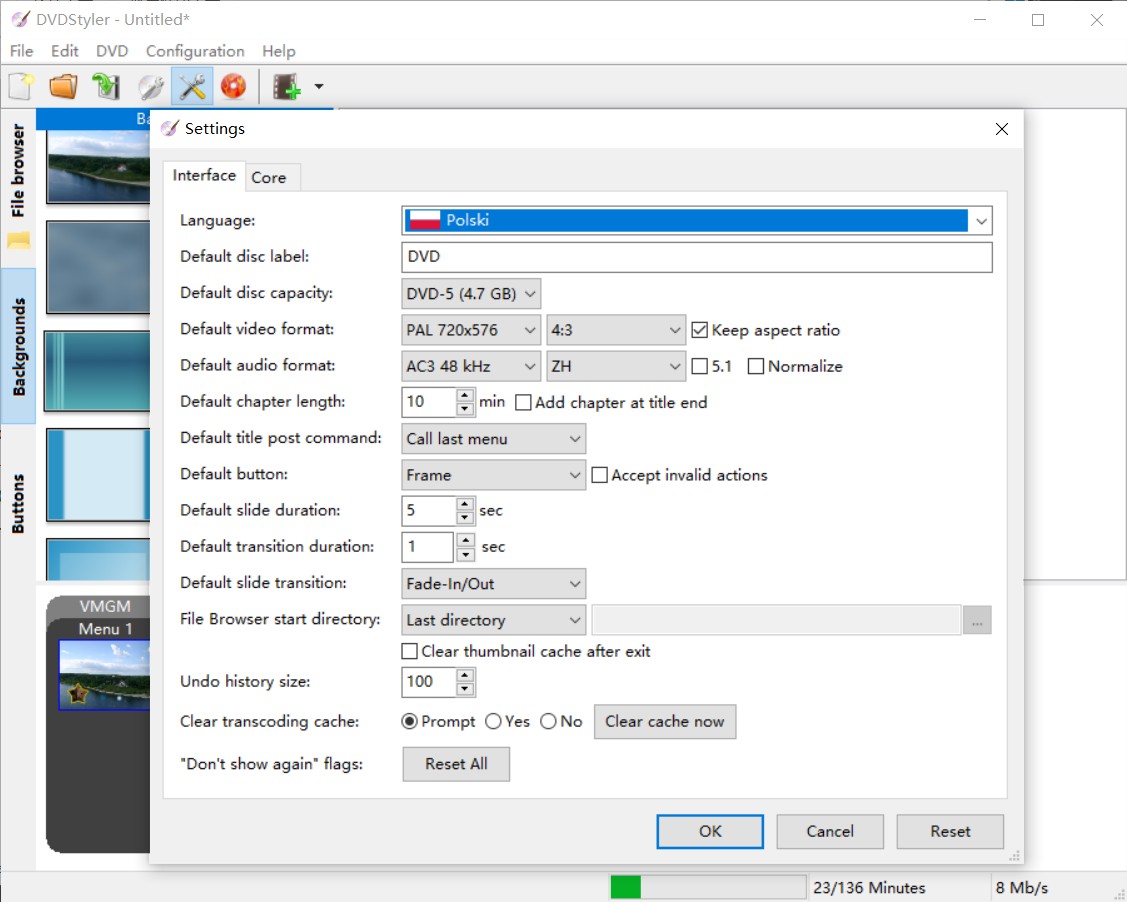This screenshot has width=1127, height=902.
Task: Select the teal striped background thumbnail
Action: point(98,371)
